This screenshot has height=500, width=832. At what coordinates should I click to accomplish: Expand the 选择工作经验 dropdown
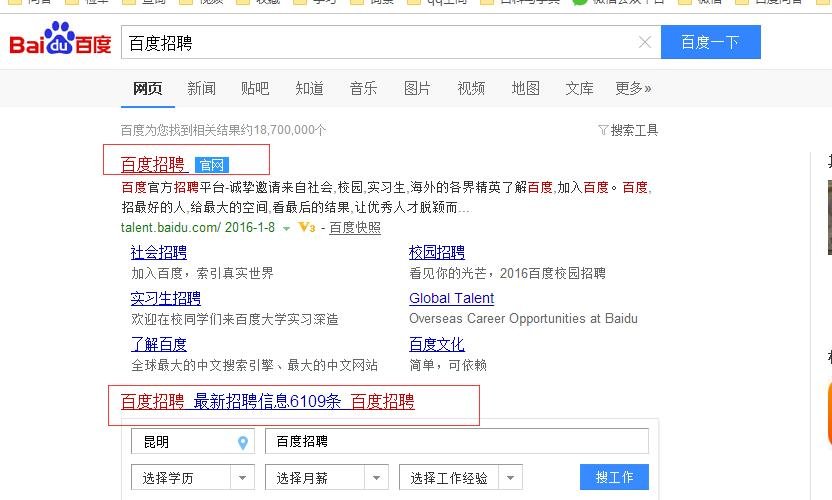click(x=461, y=478)
